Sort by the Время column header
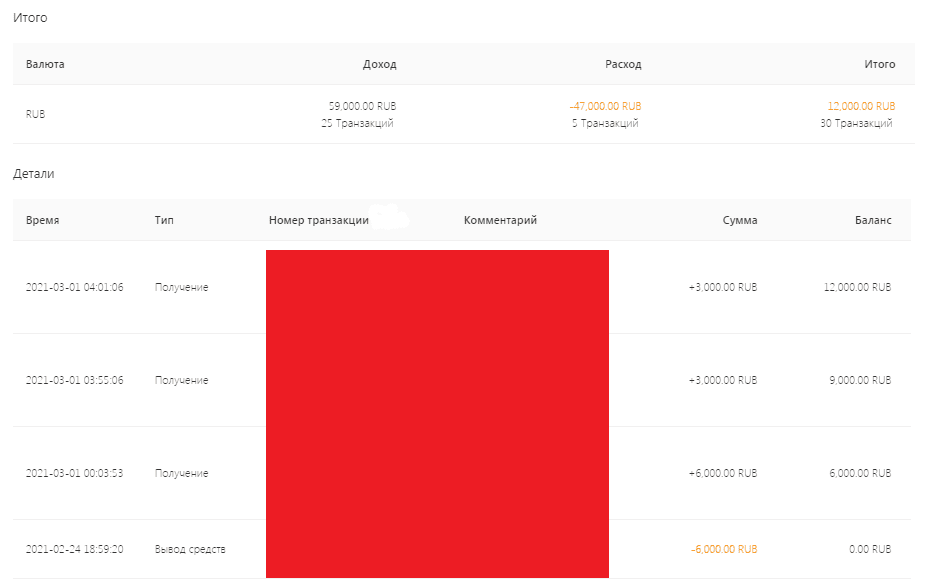This screenshot has width=925, height=581. (42, 220)
